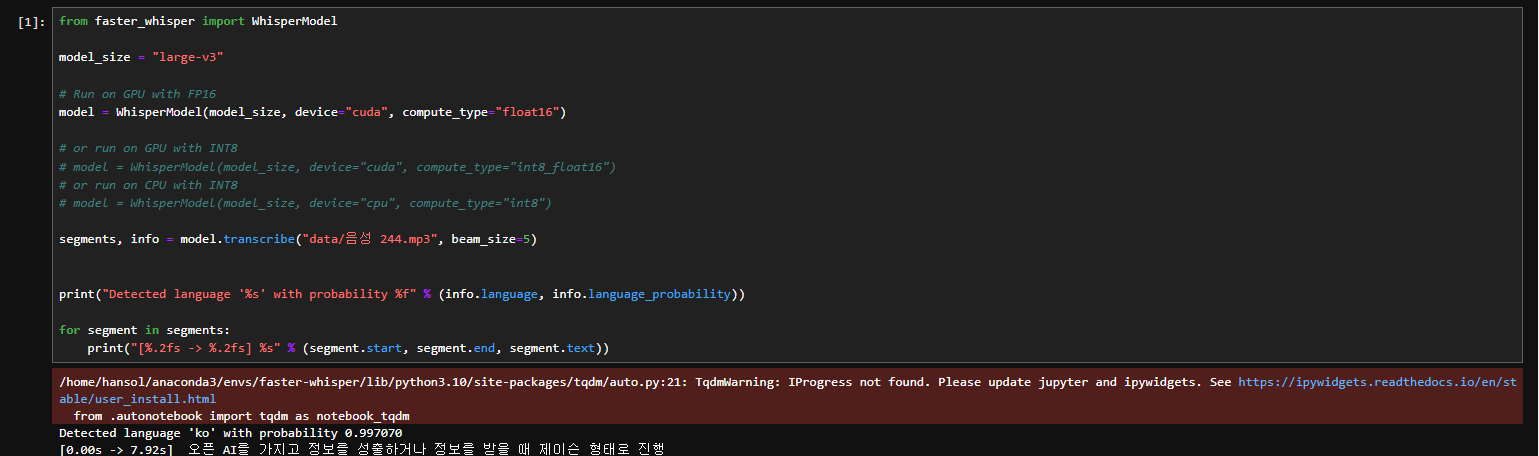1539x456 pixels.
Task: Click the "from .autonotebook import tqdm" warning line
Action: click(241, 416)
